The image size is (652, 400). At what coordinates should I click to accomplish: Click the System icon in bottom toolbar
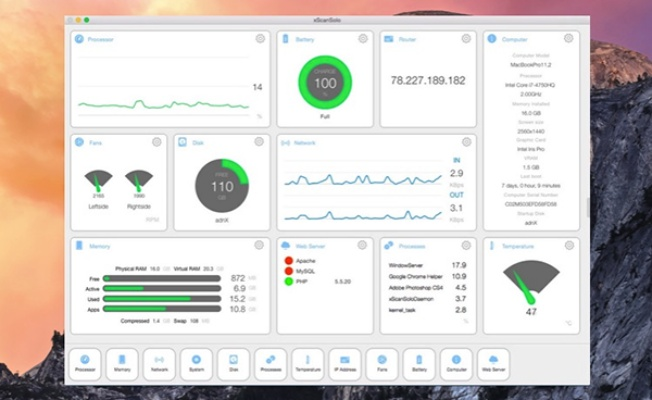click(196, 363)
